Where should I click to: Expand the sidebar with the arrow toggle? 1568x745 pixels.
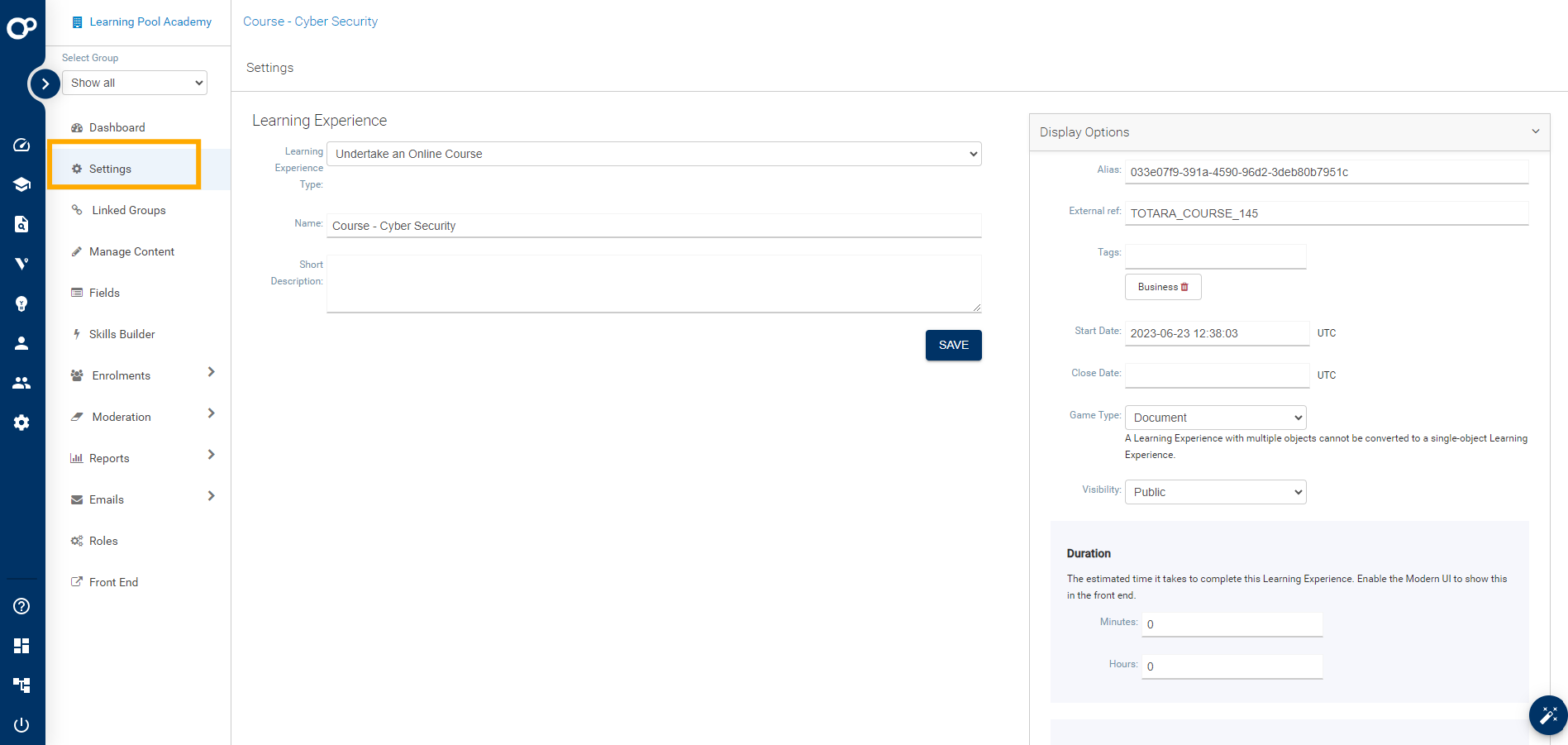click(45, 84)
